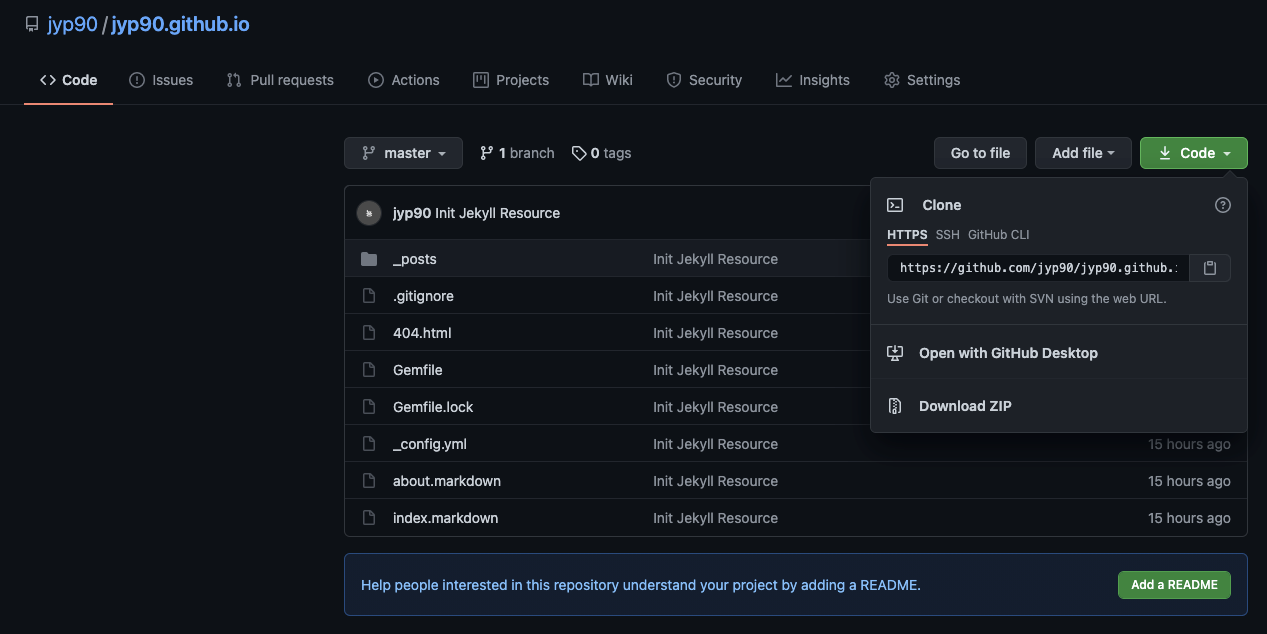This screenshot has width=1267, height=634.
Task: Click the file icon beside _config.yml
Action: [369, 444]
